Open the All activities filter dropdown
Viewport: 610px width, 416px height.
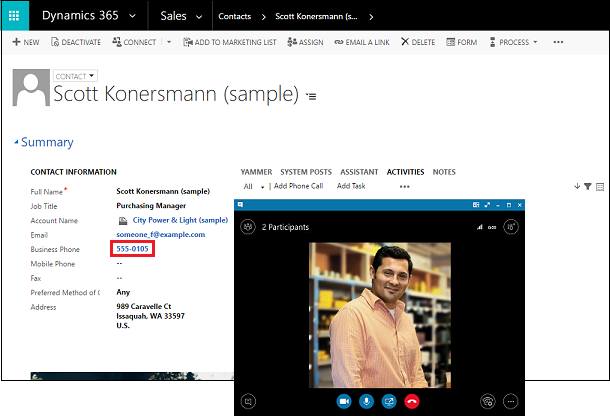(x=254, y=186)
